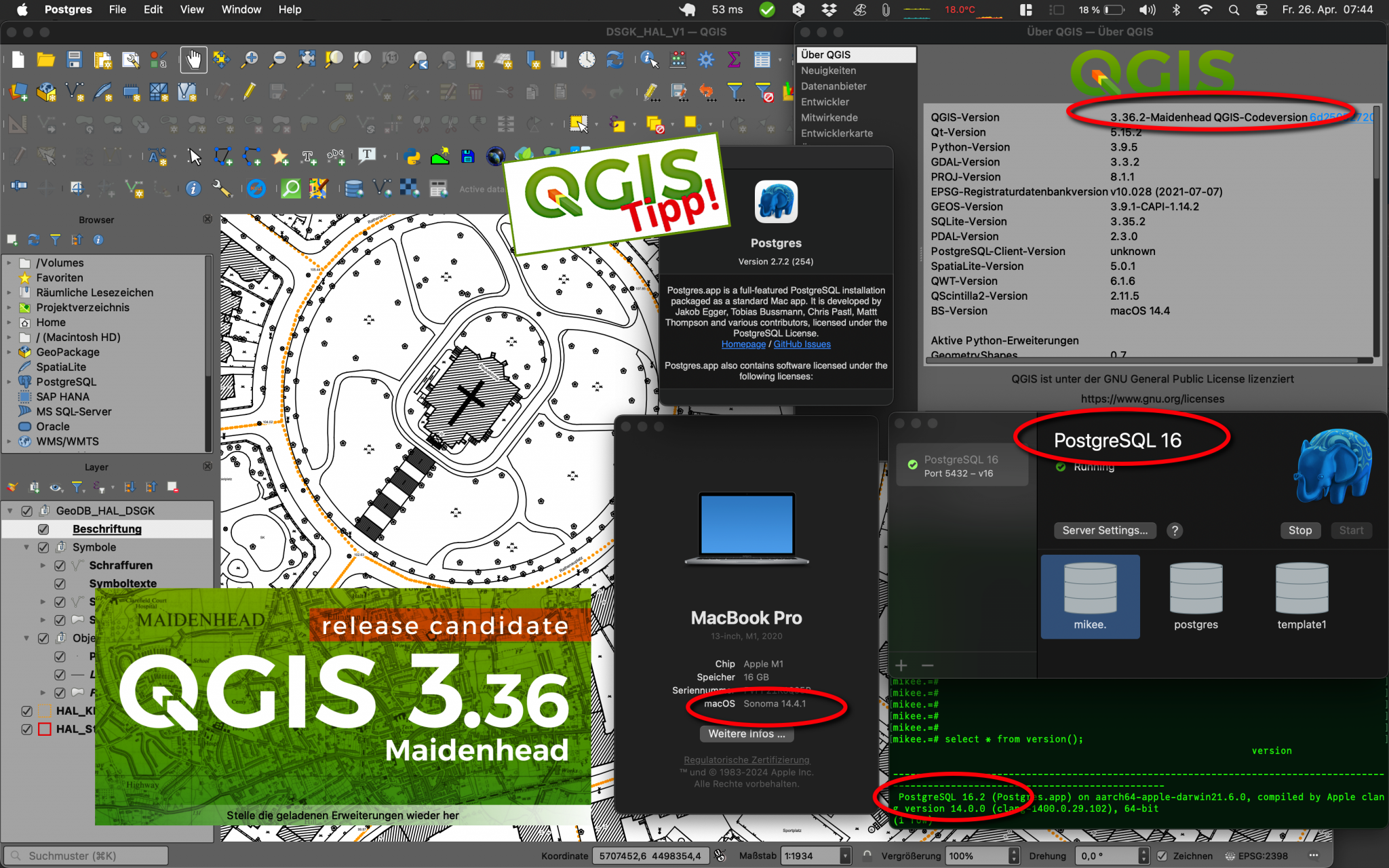
Task: Disable the Symboltexte layer checkbox
Action: tap(60, 583)
